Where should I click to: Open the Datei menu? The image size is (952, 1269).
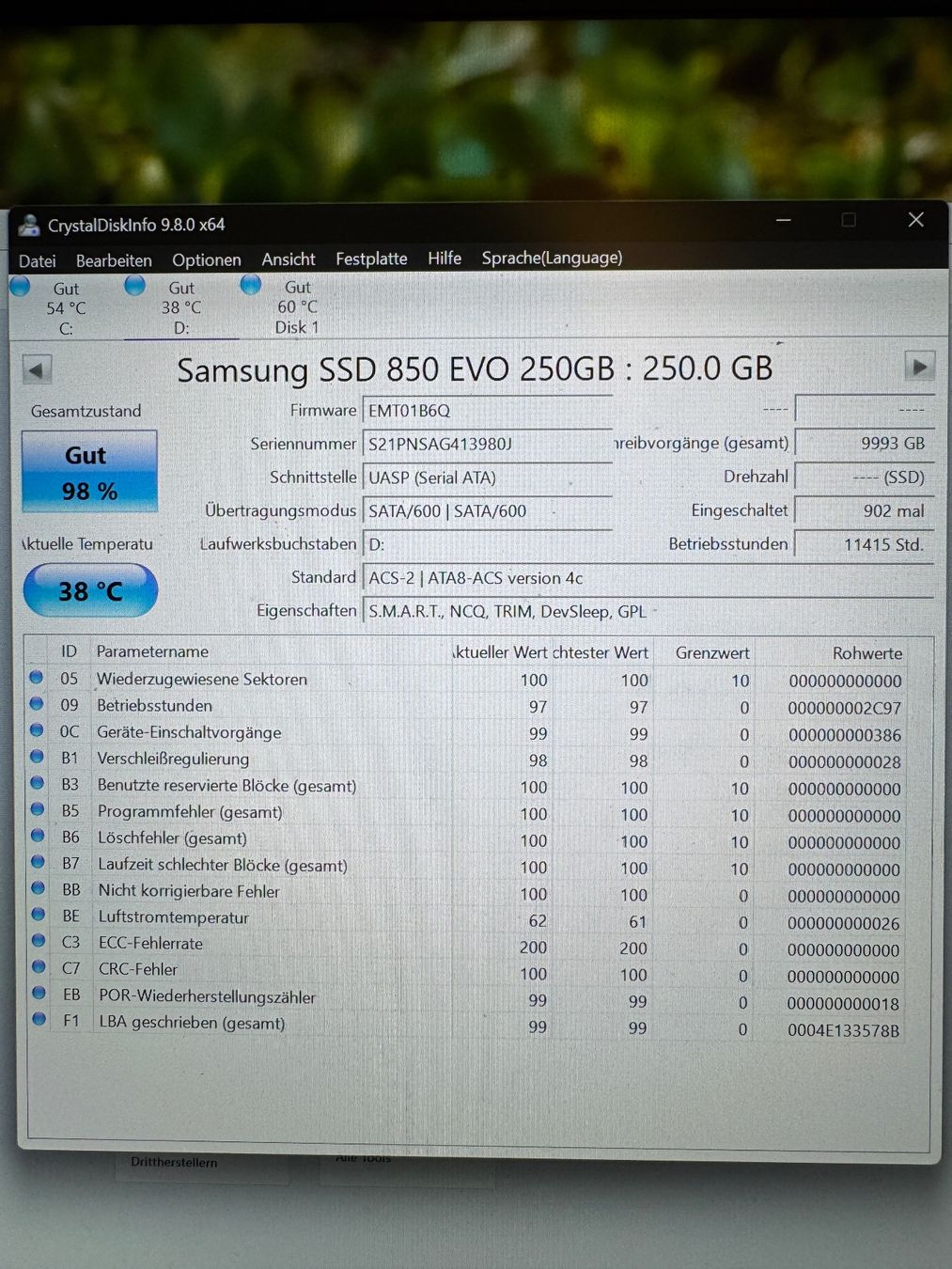[38, 260]
